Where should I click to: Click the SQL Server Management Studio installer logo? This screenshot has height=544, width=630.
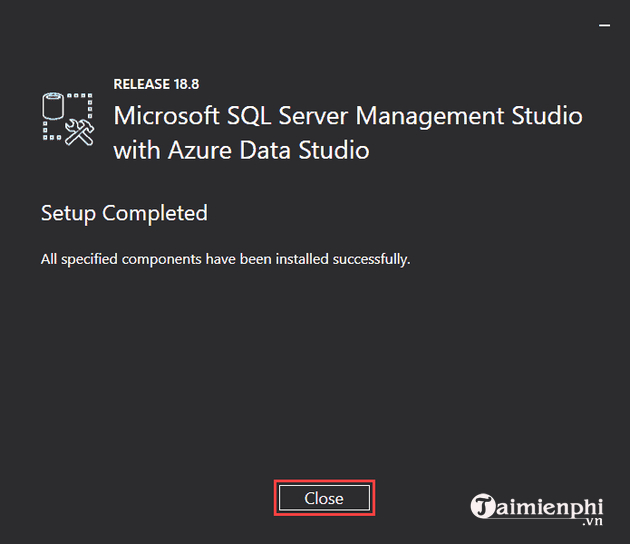[68, 119]
